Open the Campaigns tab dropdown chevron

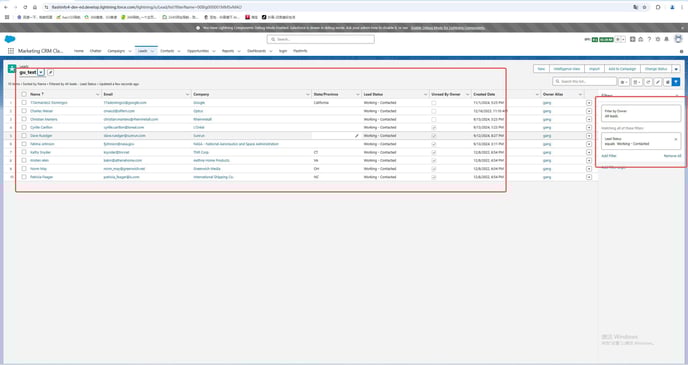coord(130,51)
